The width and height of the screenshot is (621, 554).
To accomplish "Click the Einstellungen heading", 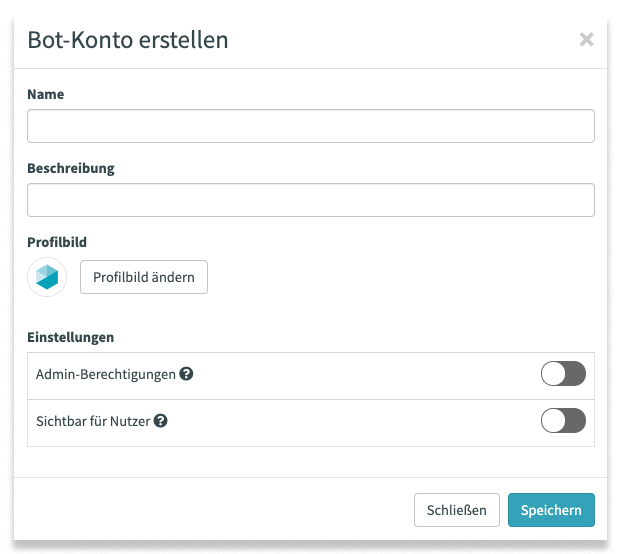I will (x=71, y=337).
